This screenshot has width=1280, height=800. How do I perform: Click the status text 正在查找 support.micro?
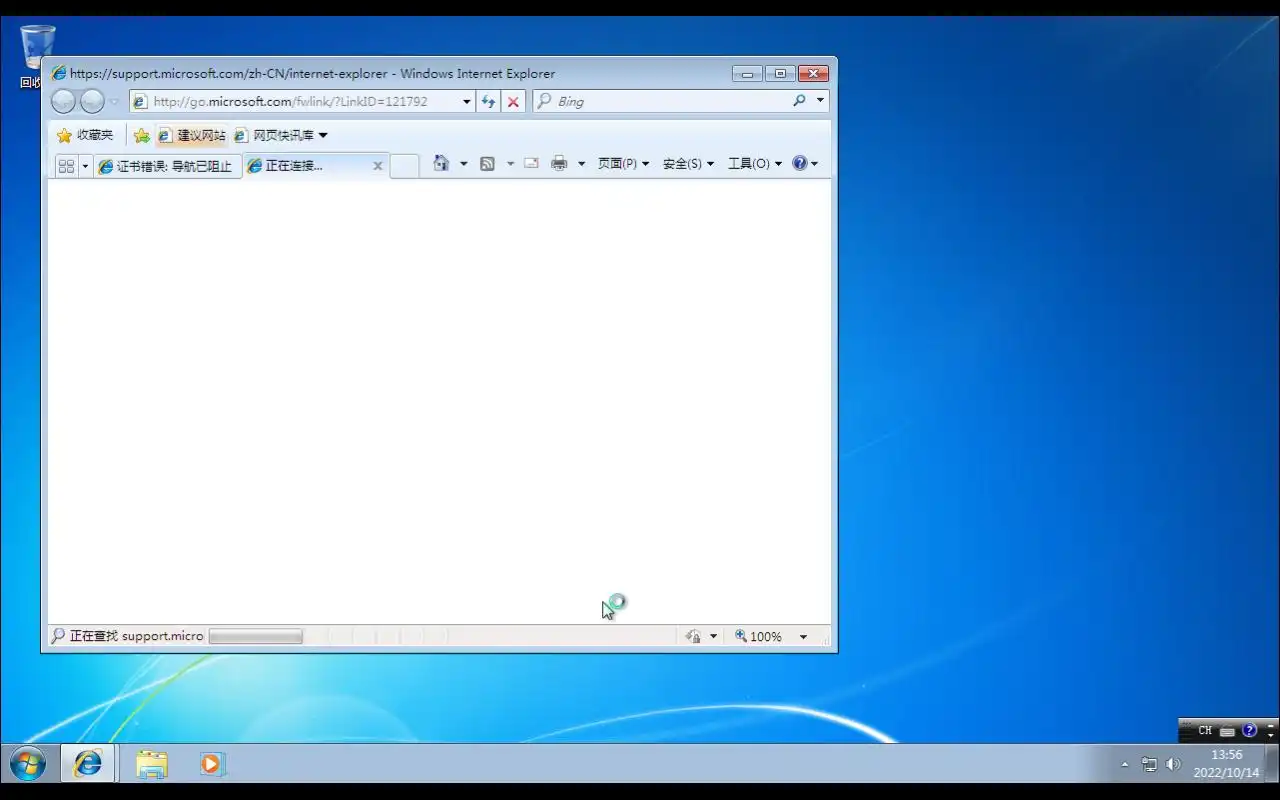136,636
